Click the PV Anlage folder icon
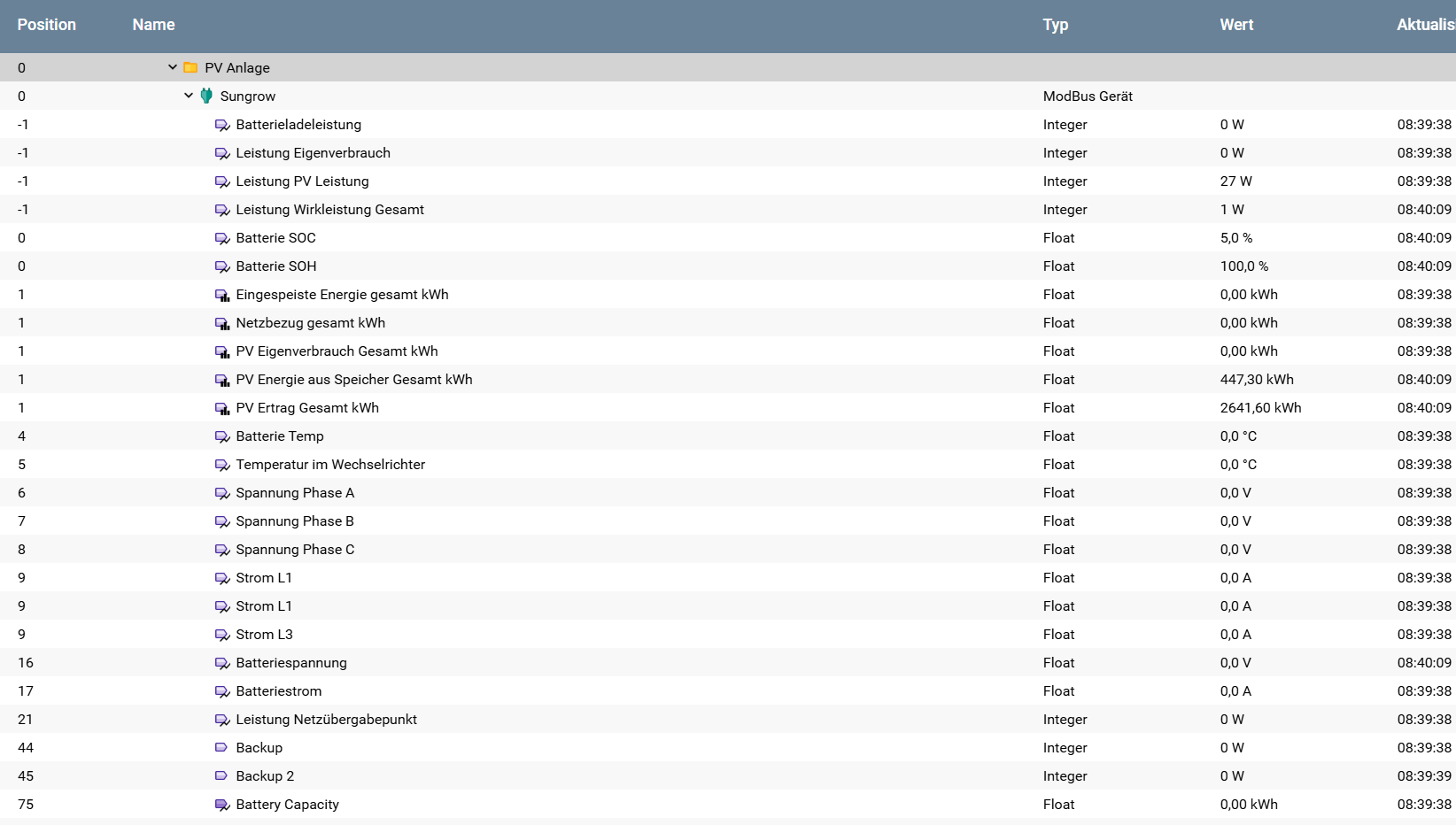The width and height of the screenshot is (1456, 825). 190,67
